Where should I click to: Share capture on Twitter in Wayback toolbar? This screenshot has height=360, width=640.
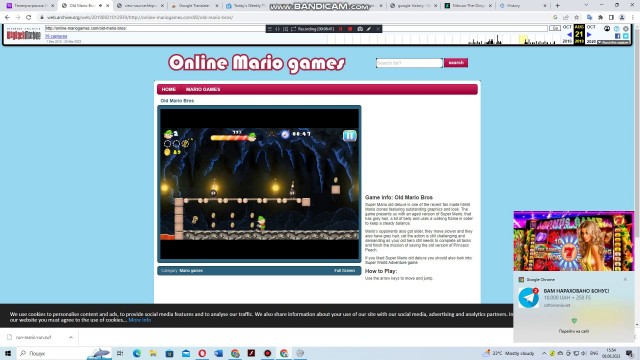626,36
